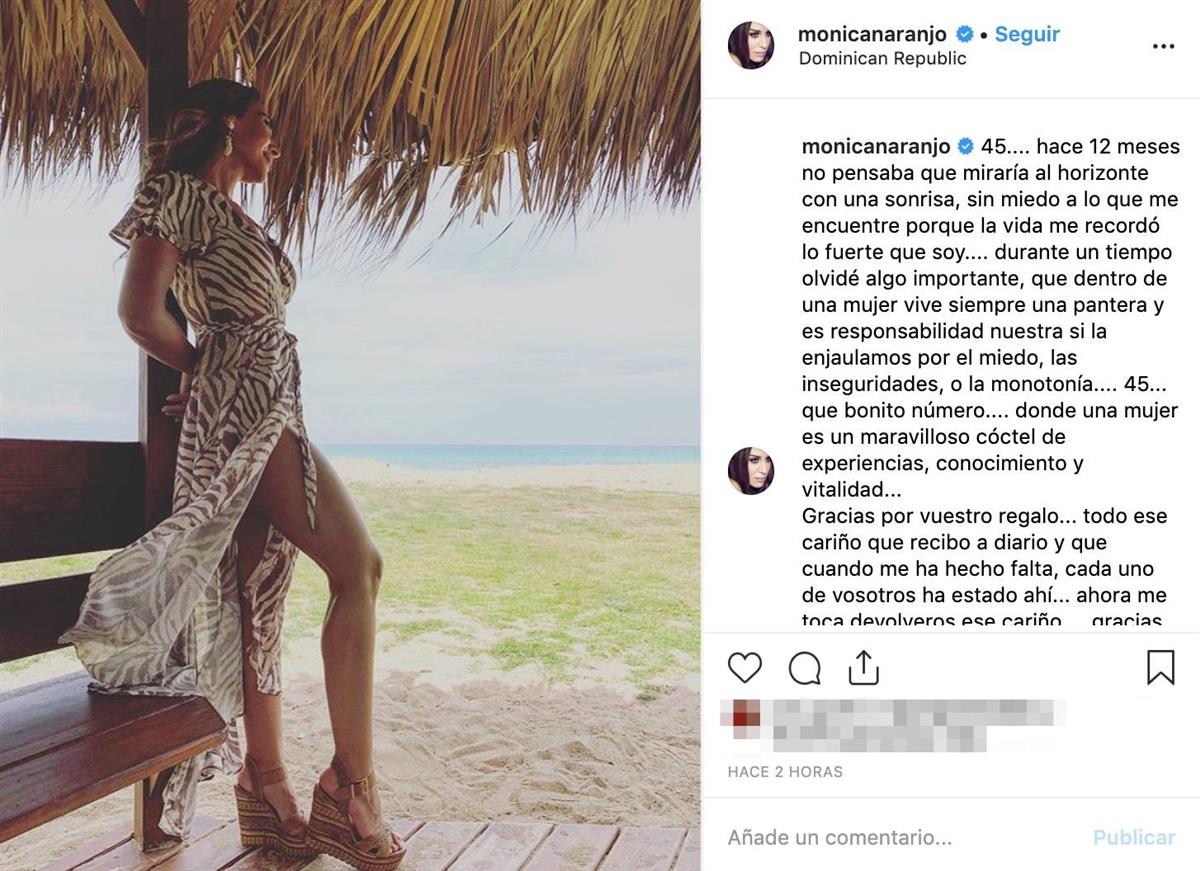The width and height of the screenshot is (1200, 871).
Task: Click the comment speech bubble icon
Action: click(805, 667)
